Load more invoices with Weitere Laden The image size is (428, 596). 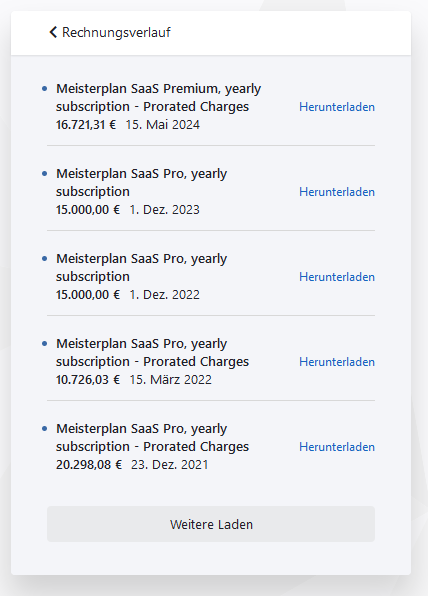pyautogui.click(x=211, y=524)
